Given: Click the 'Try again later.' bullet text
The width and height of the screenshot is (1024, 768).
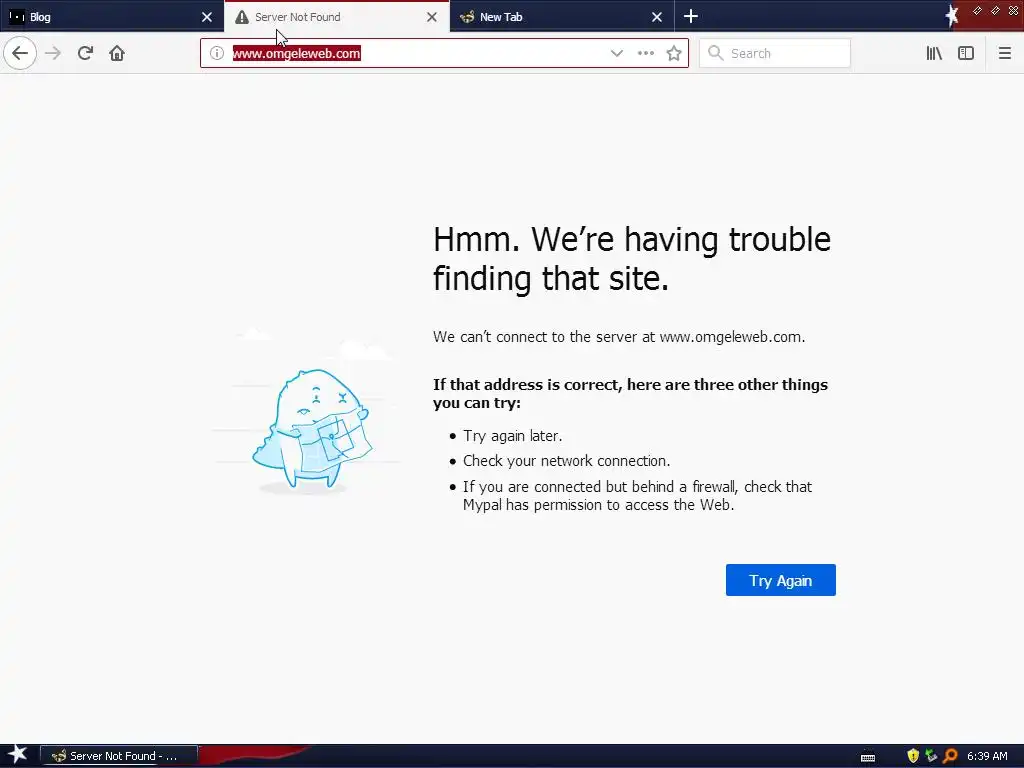Looking at the screenshot, I should [x=513, y=436].
